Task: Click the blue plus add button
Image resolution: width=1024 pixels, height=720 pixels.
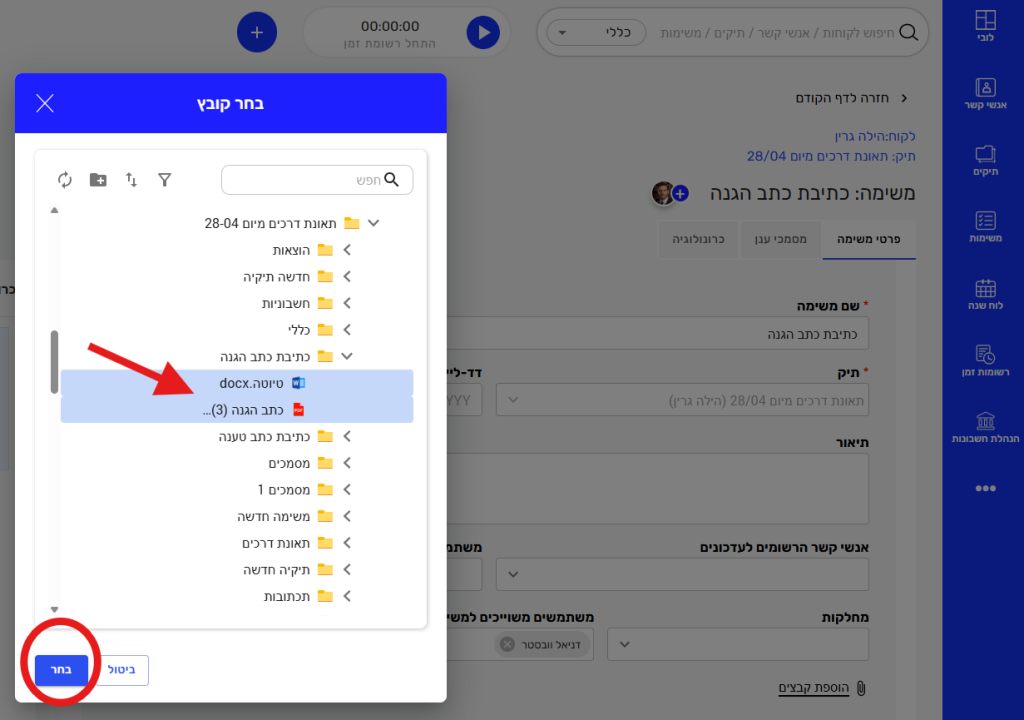Action: click(256, 33)
